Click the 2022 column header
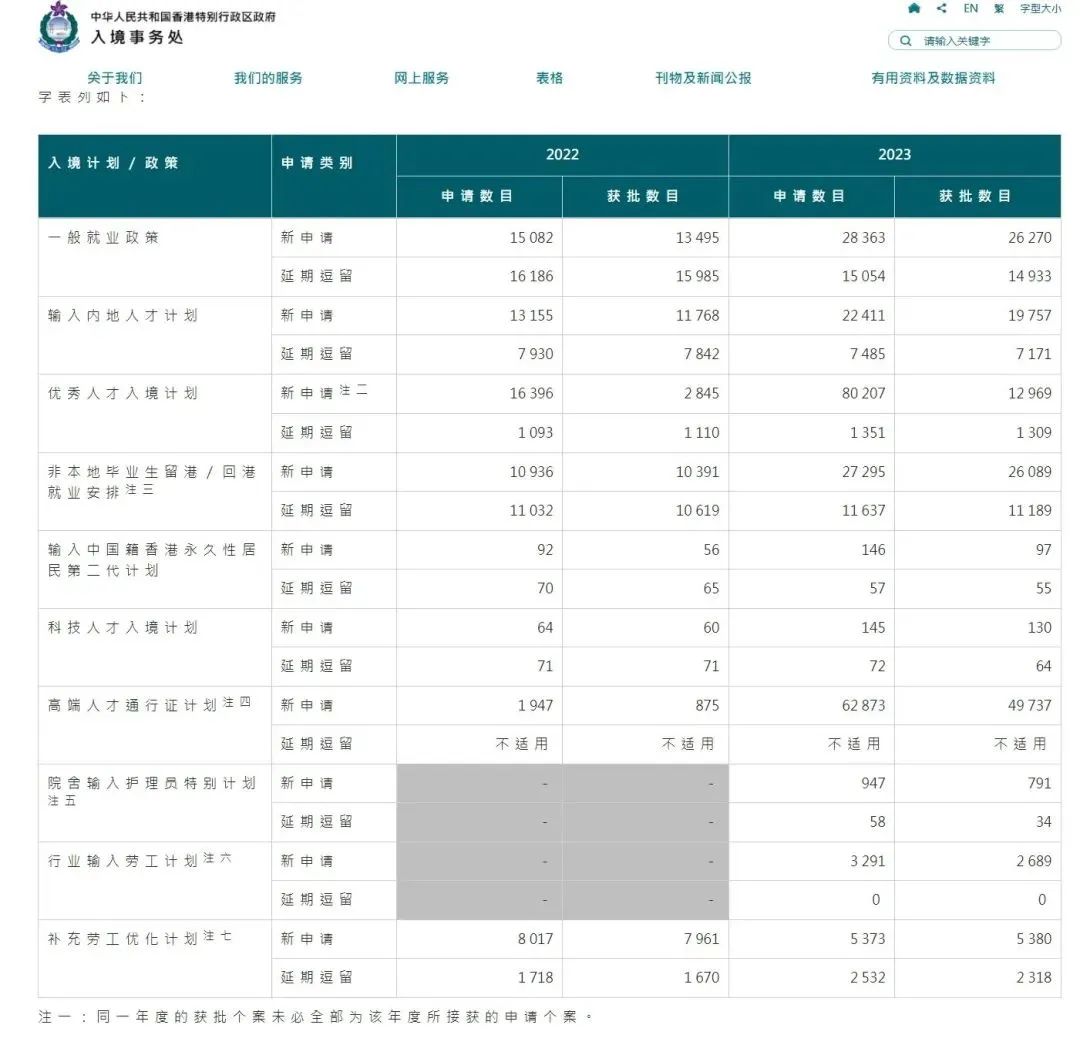 562,155
